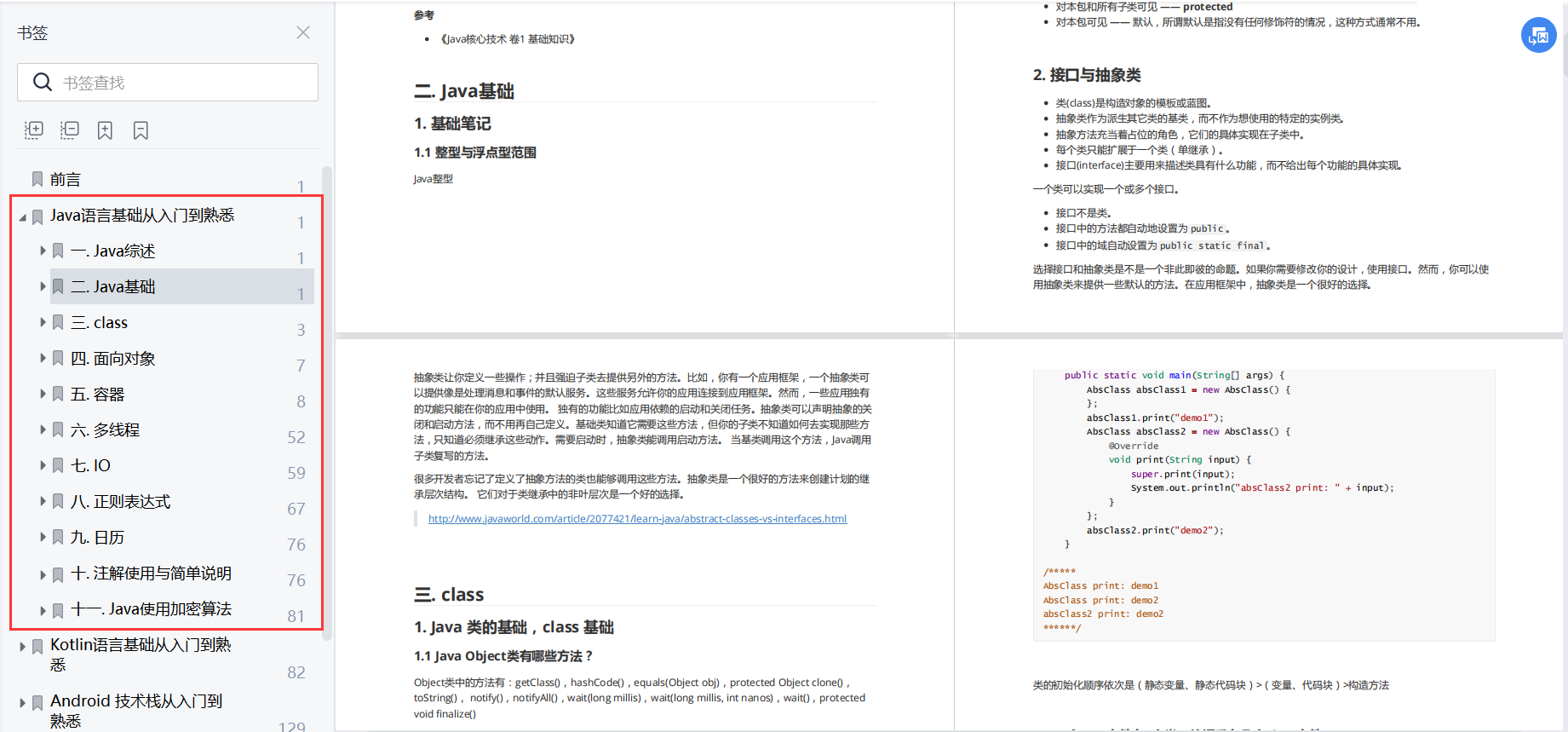Select the 前言 bookmark
Viewport: 1568px width, 732px height.
pos(66,180)
